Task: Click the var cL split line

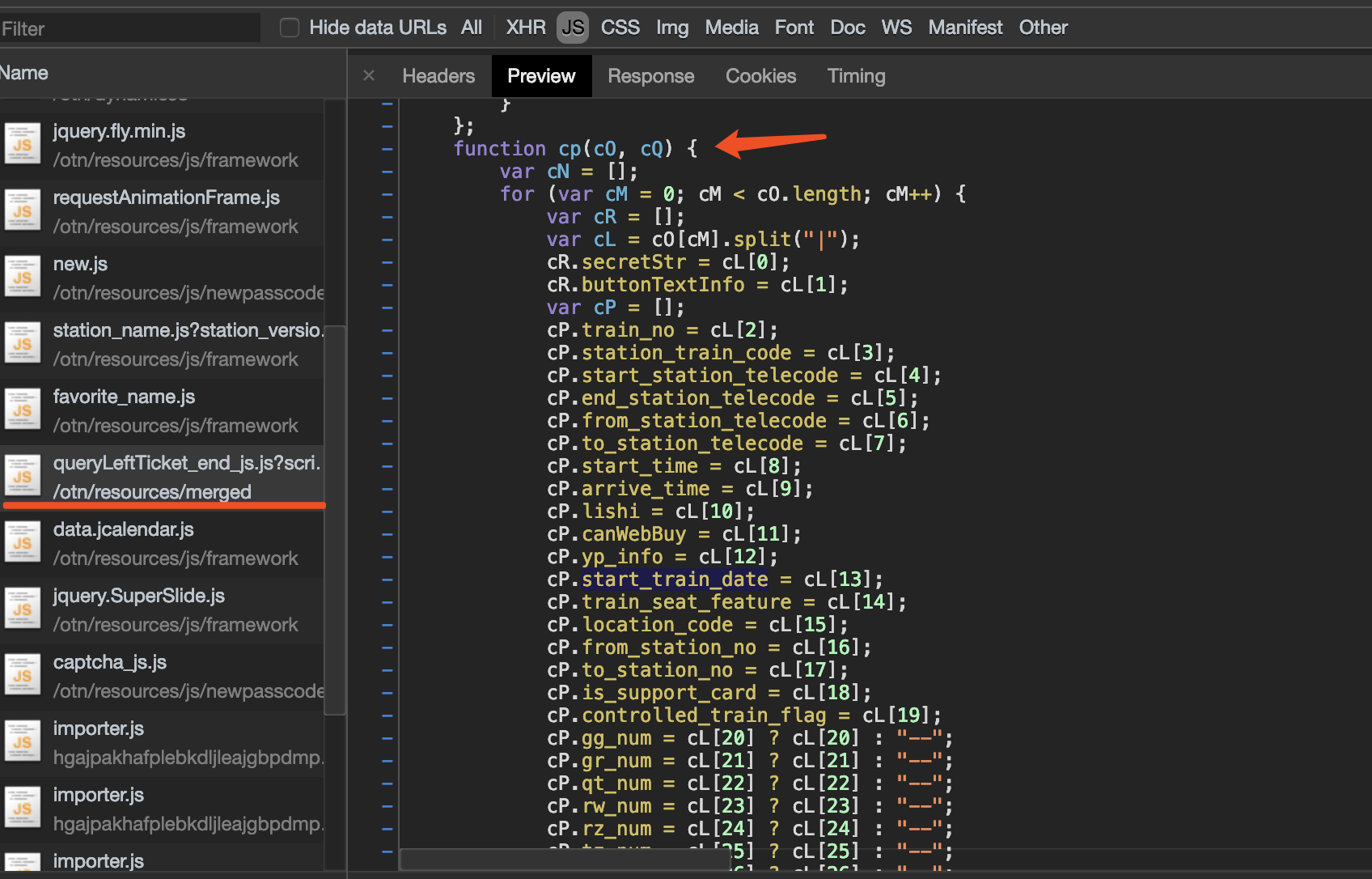Action: click(704, 240)
